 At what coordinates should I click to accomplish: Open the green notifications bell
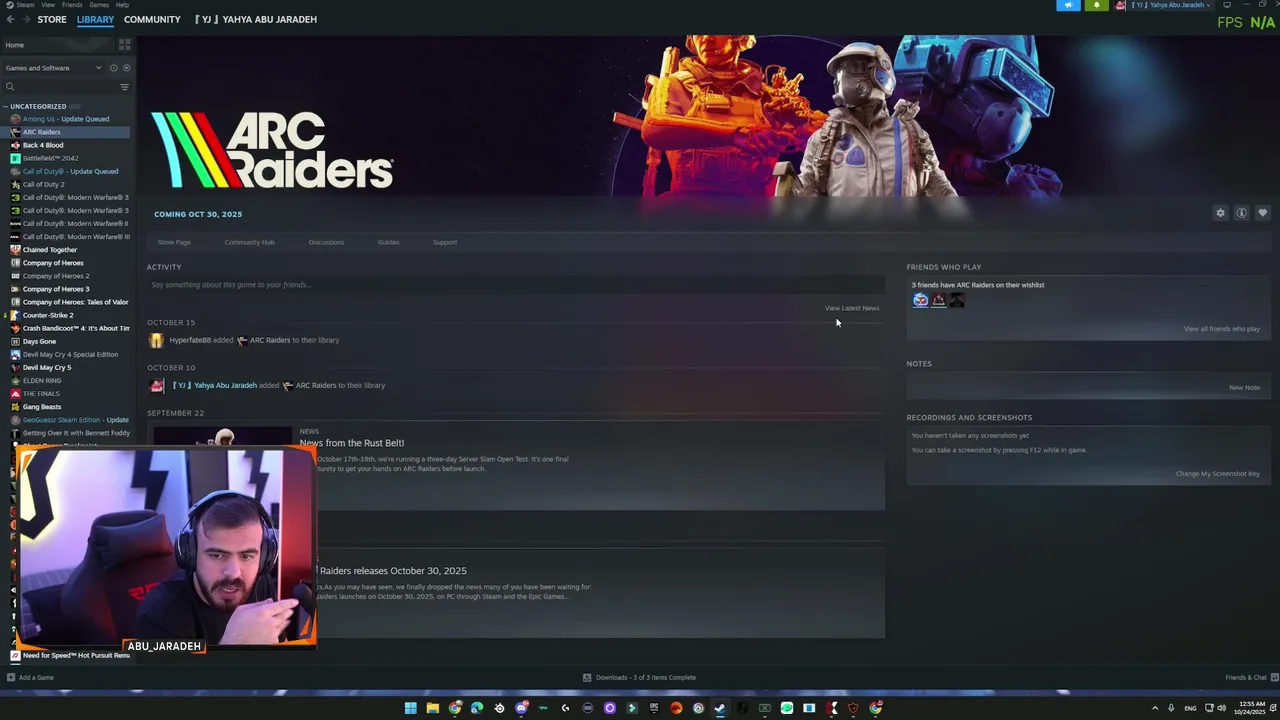(x=1096, y=5)
